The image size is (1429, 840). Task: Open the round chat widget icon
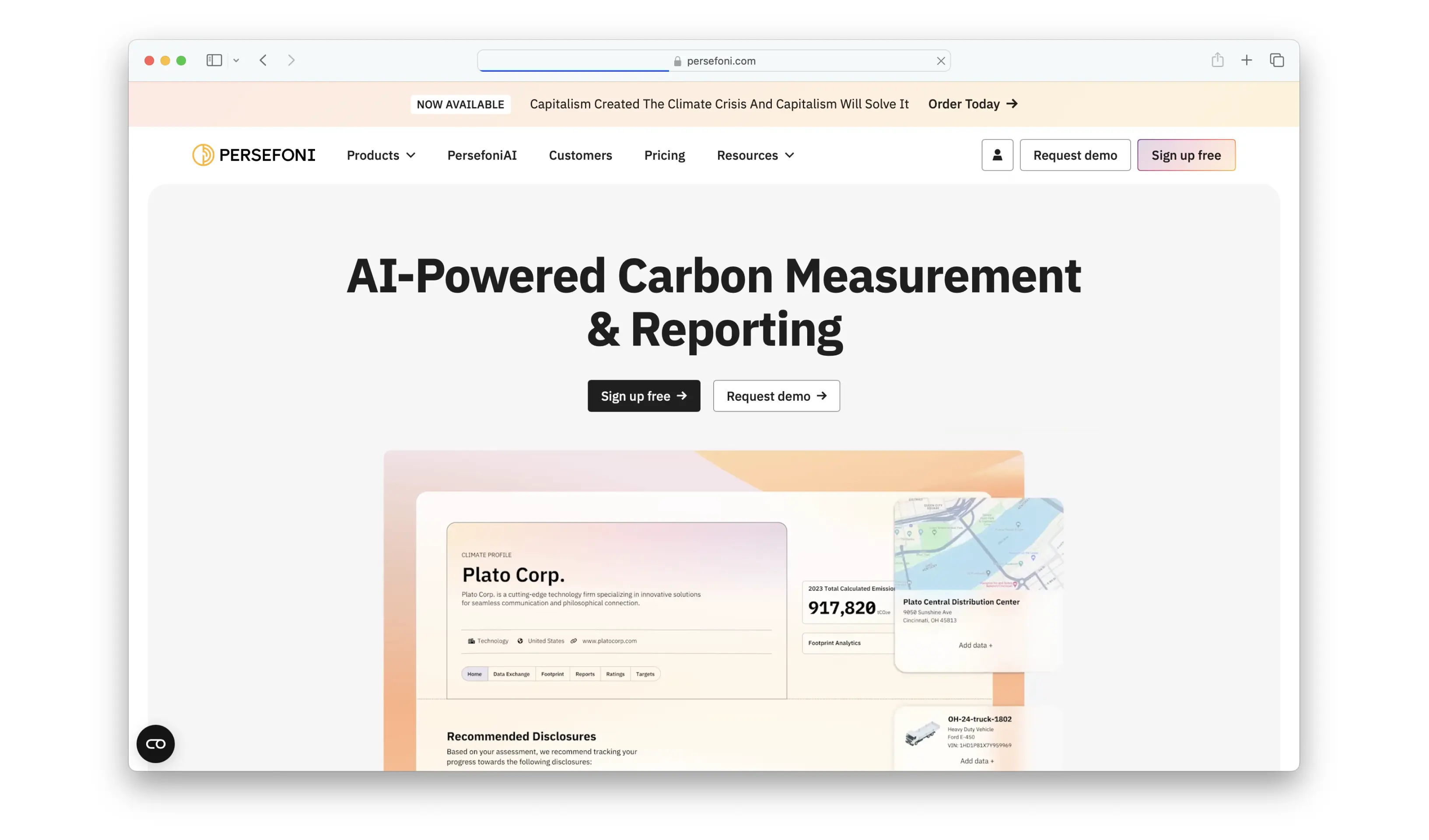(155, 744)
